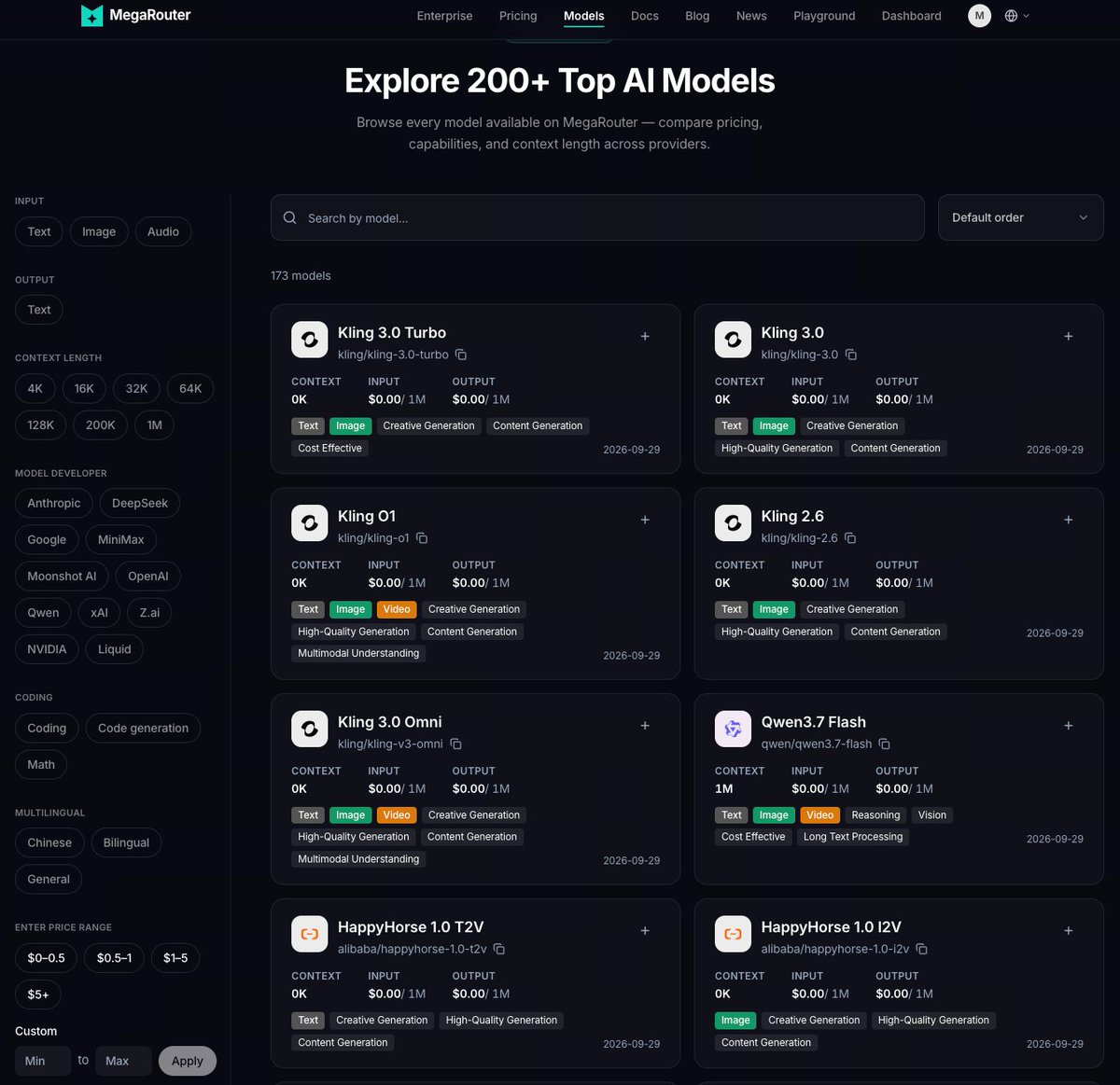Copy the kling/kling-2.6 model ID
The width and height of the screenshot is (1120, 1085).
(850, 538)
